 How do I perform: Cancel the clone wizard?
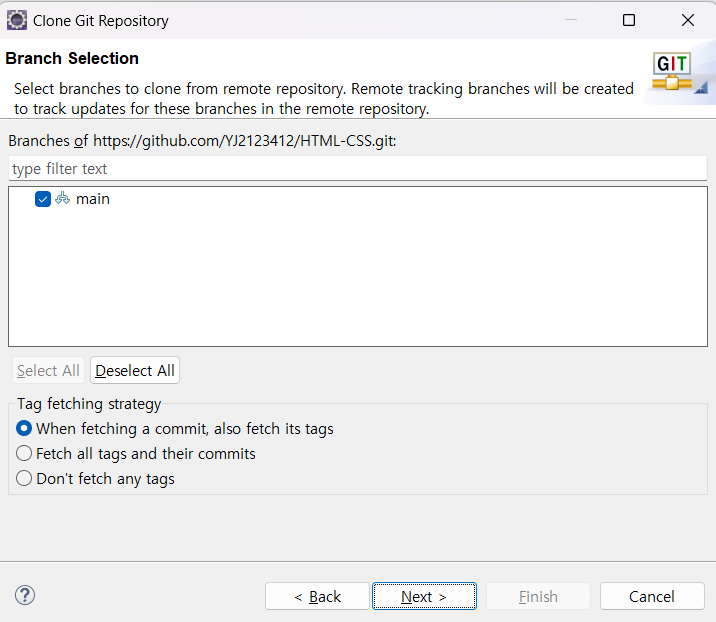pyautogui.click(x=652, y=596)
